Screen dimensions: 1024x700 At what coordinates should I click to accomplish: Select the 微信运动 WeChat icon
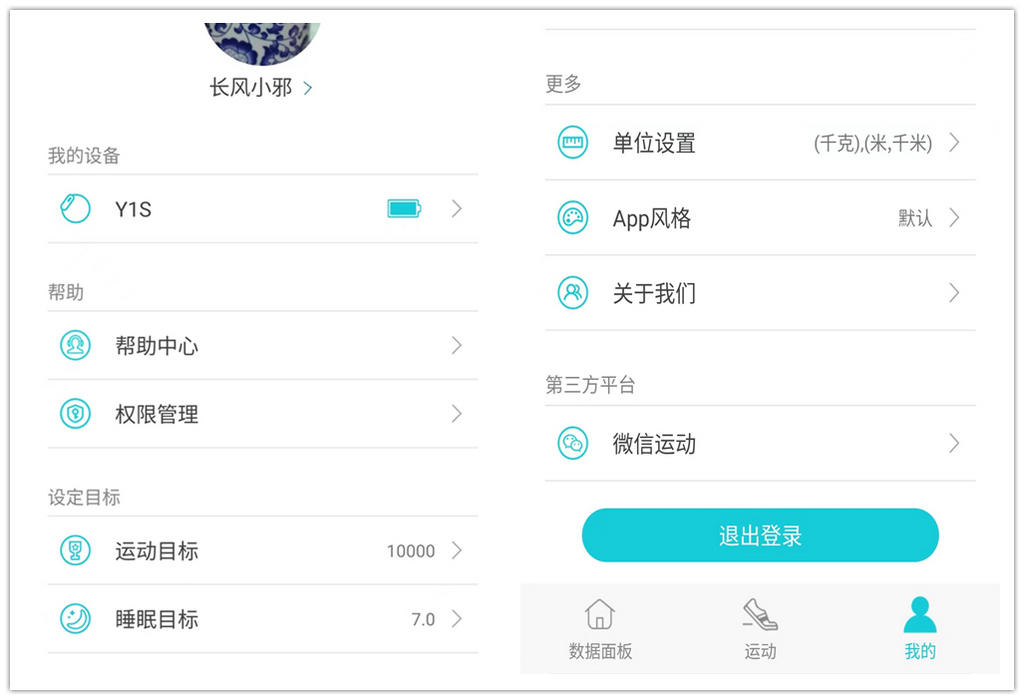point(572,443)
